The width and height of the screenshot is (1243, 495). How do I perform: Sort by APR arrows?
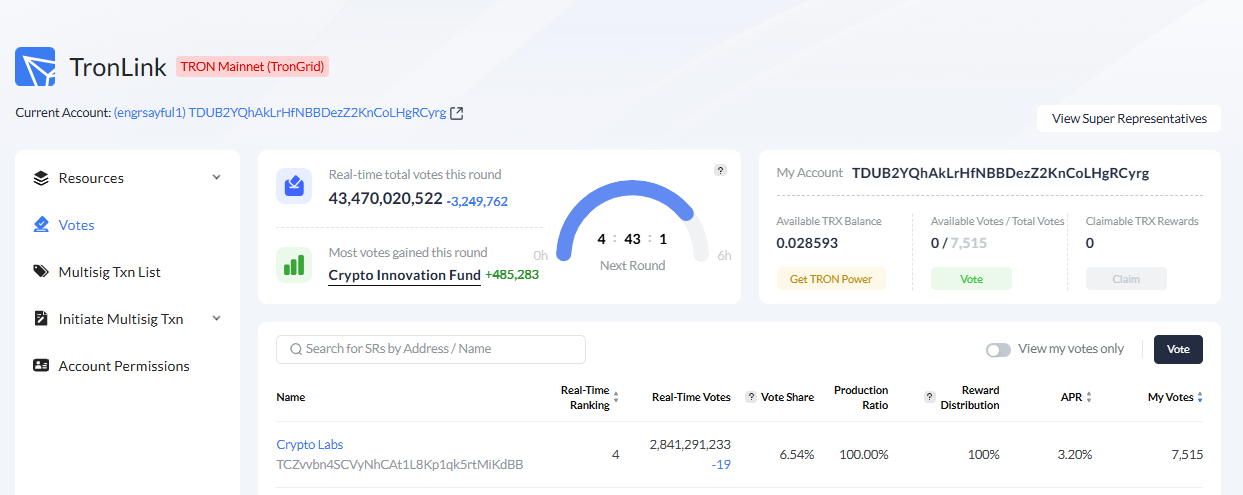pyautogui.click(x=1089, y=397)
